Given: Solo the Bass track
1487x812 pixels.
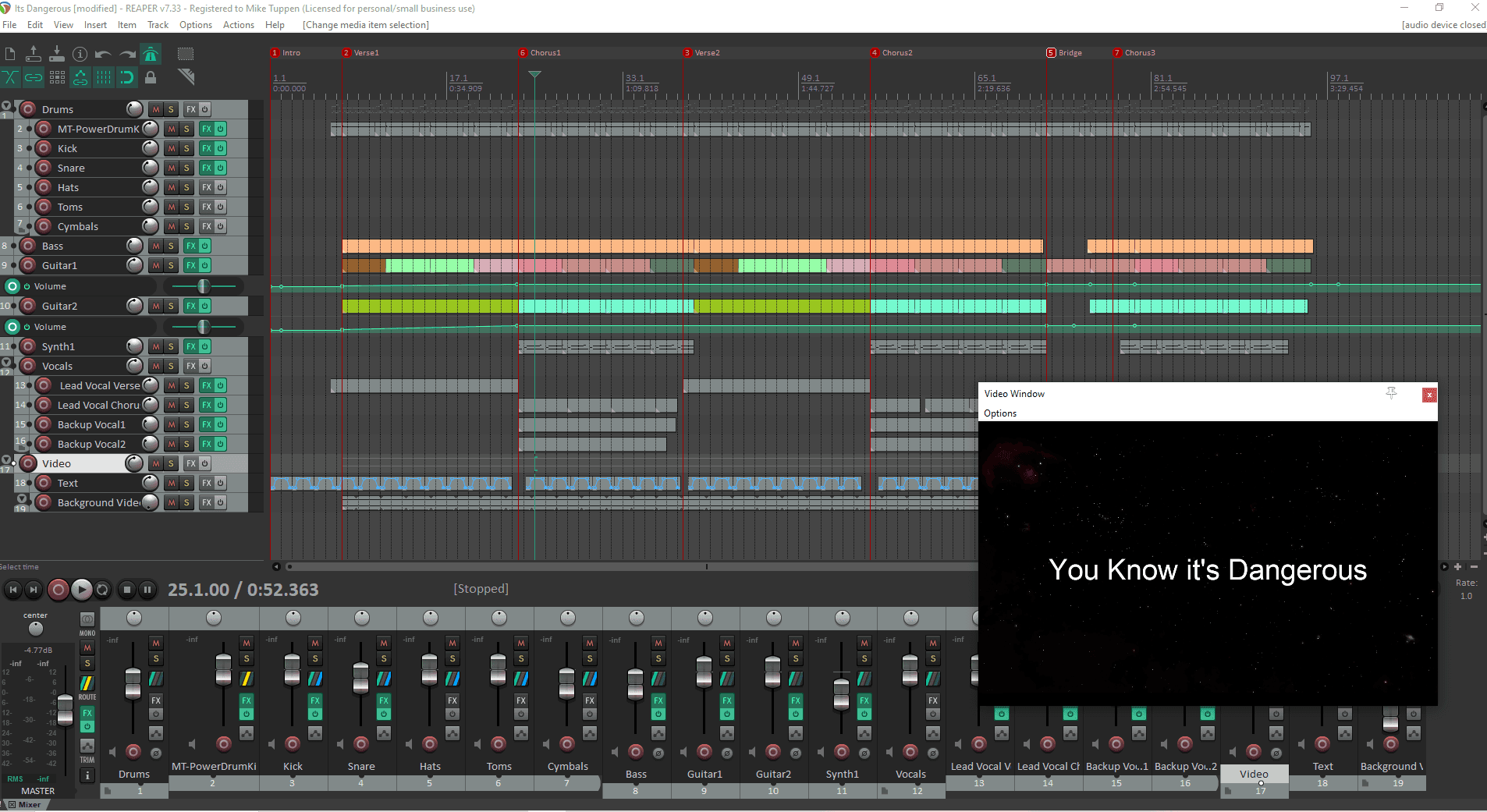Looking at the screenshot, I should tap(171, 246).
